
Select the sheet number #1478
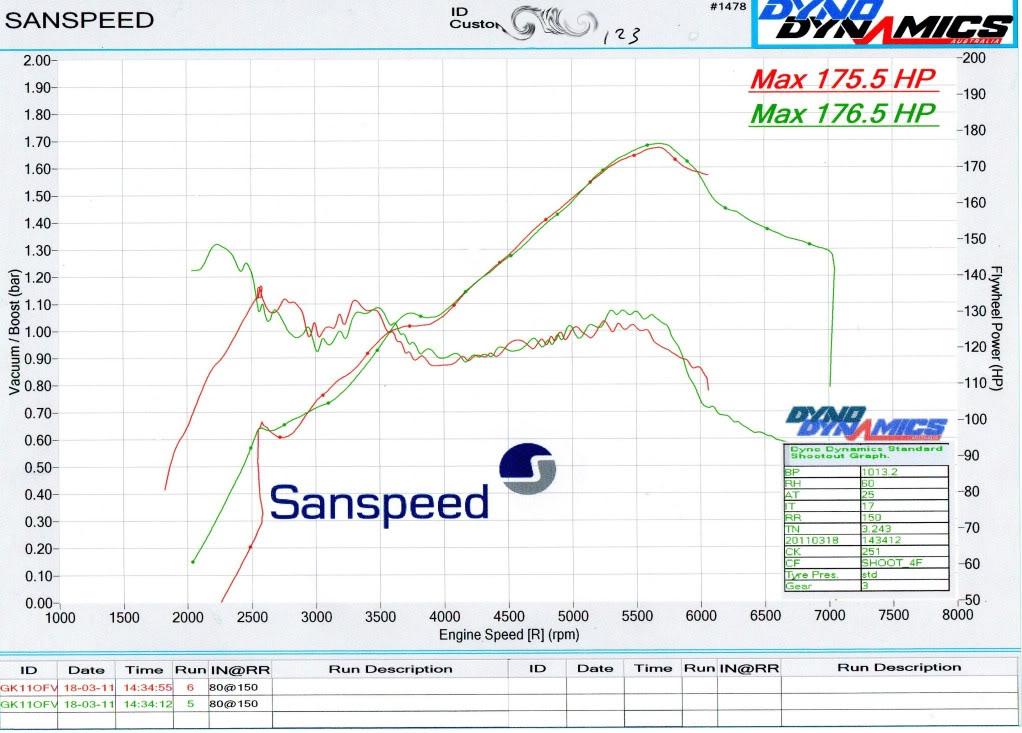pyautogui.click(x=727, y=7)
